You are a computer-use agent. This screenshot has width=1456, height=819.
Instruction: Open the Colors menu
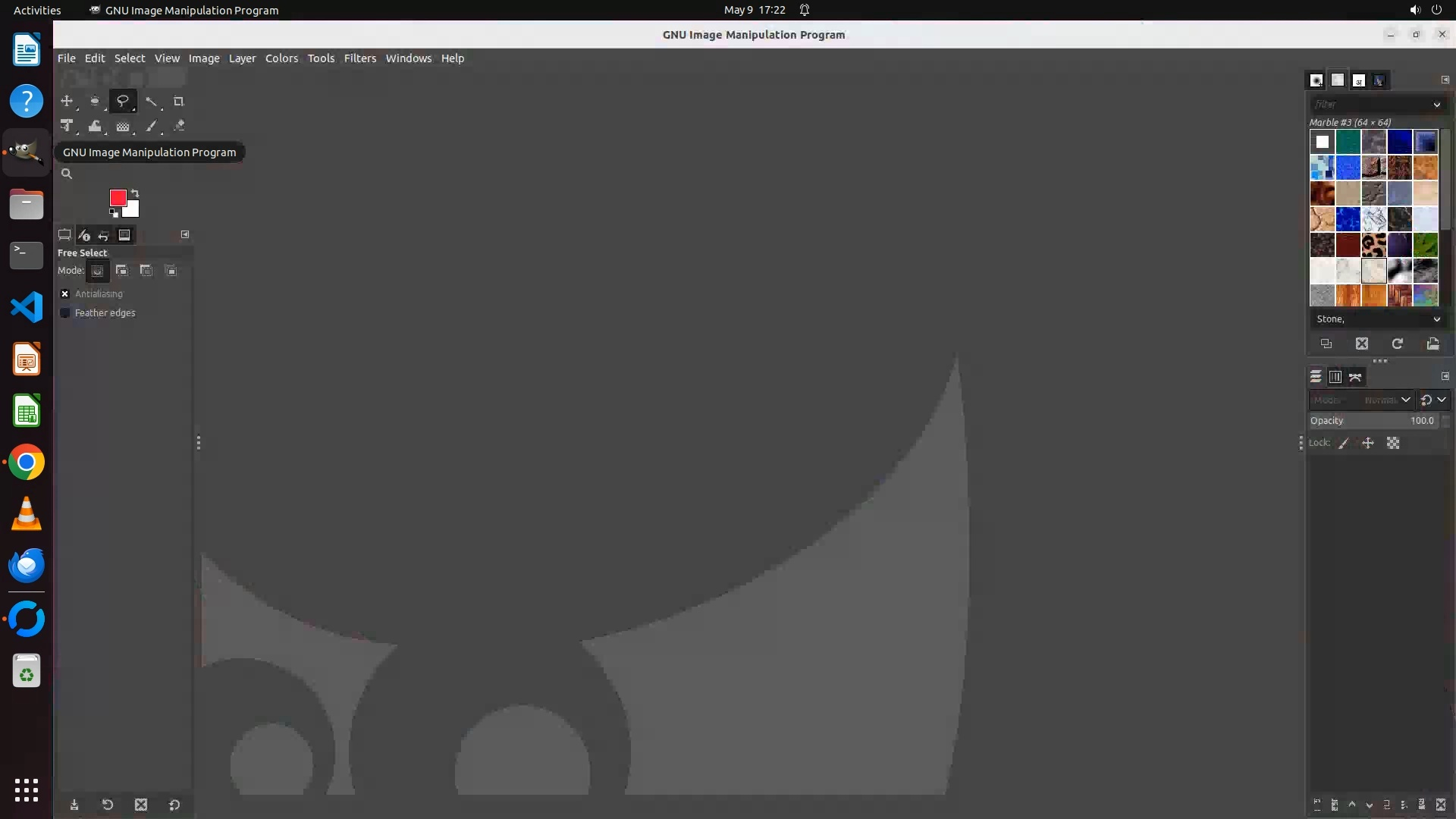(281, 58)
